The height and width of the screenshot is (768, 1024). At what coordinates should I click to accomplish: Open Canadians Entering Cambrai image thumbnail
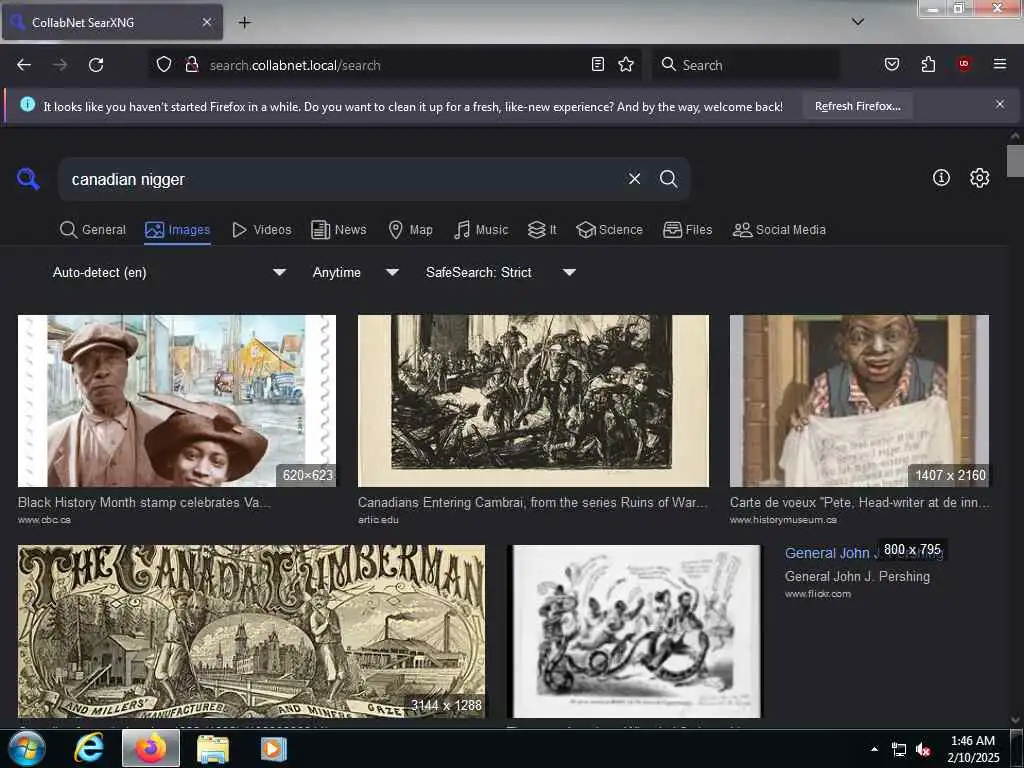pyautogui.click(x=533, y=401)
